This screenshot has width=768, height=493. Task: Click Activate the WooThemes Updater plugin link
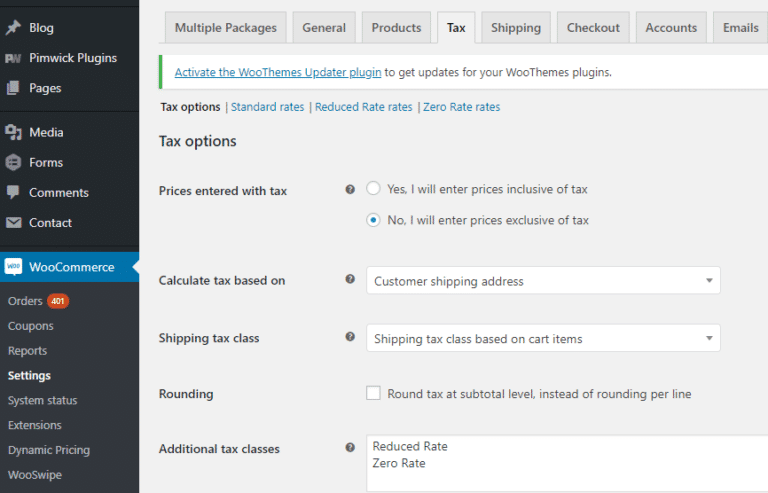coord(278,72)
